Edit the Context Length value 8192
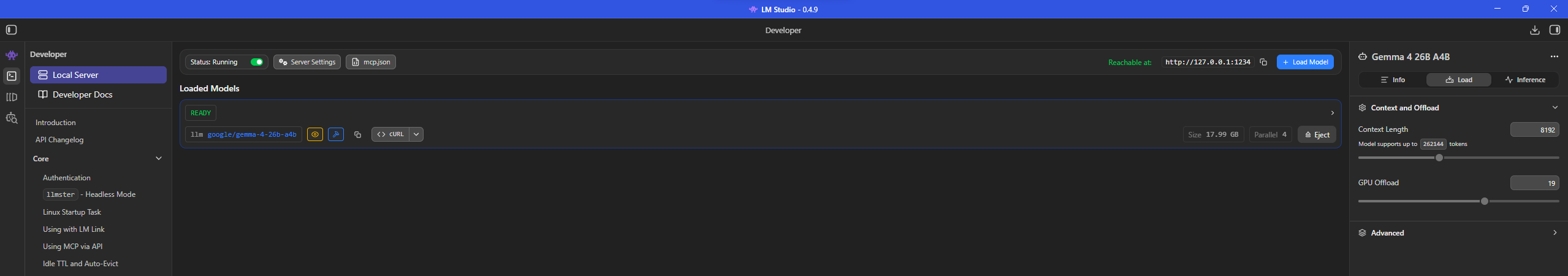Image resolution: width=1568 pixels, height=276 pixels. (1535, 129)
